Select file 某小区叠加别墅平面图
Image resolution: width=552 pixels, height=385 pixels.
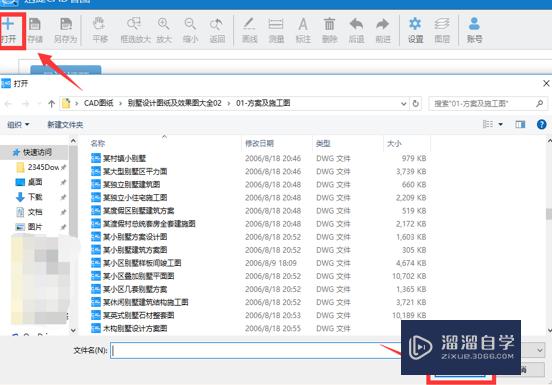tap(139, 276)
